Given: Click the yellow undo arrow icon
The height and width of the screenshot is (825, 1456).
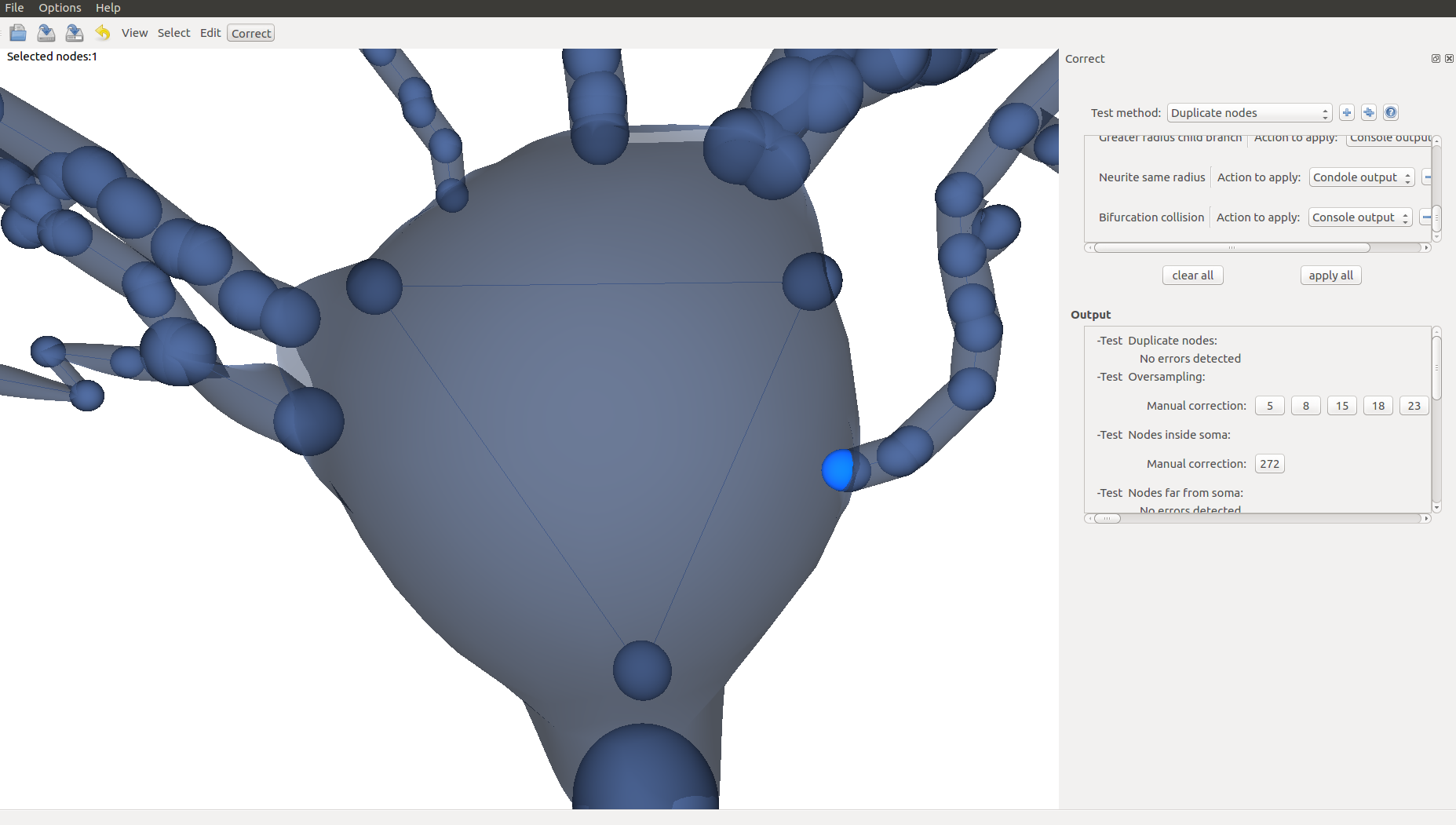Looking at the screenshot, I should click(103, 33).
